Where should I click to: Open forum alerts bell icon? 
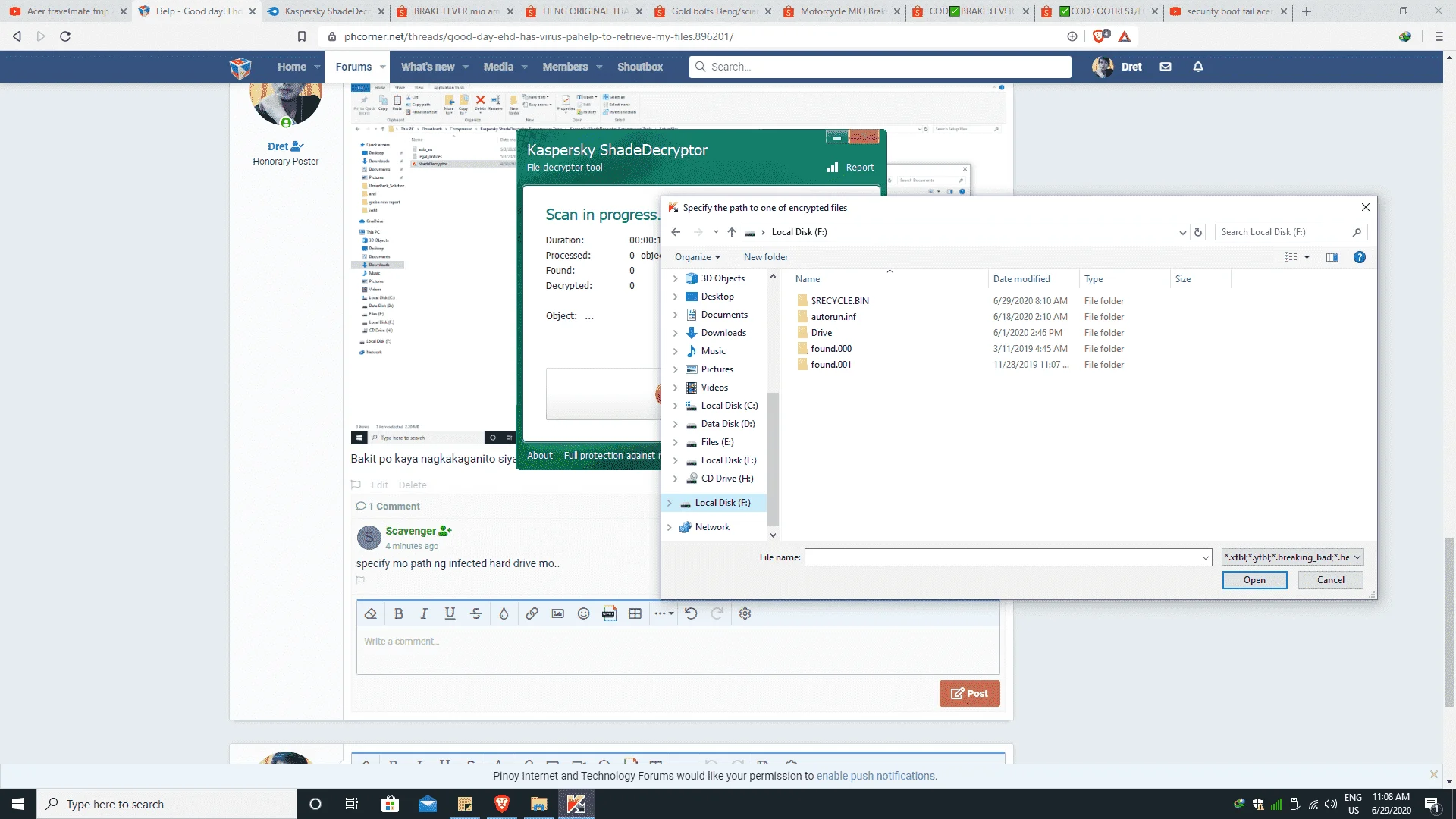point(1198,67)
